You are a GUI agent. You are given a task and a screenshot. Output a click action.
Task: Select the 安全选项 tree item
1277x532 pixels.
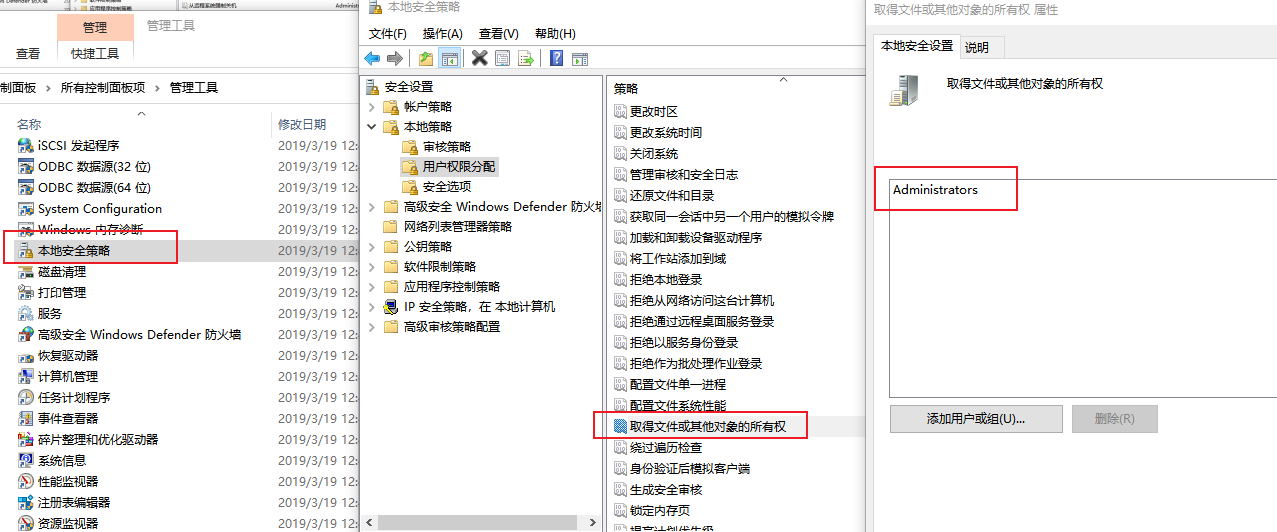tap(447, 187)
